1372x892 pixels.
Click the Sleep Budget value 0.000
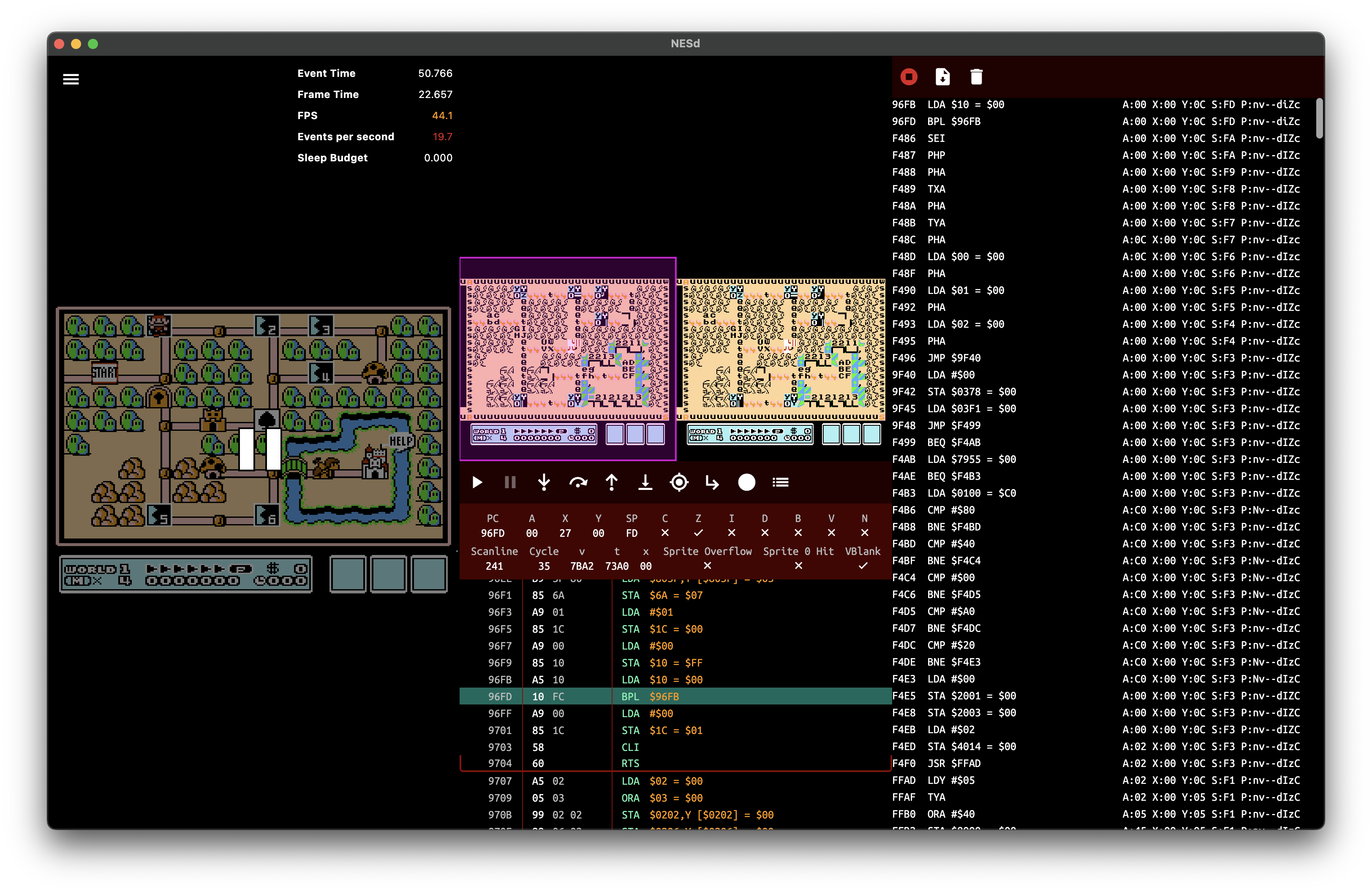tap(438, 158)
